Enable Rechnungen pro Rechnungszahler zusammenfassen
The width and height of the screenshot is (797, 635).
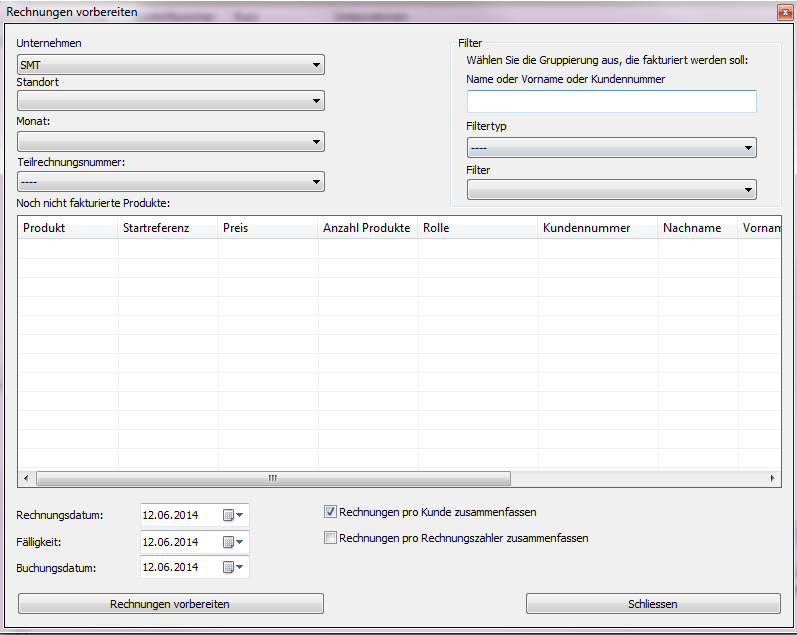pyautogui.click(x=331, y=538)
